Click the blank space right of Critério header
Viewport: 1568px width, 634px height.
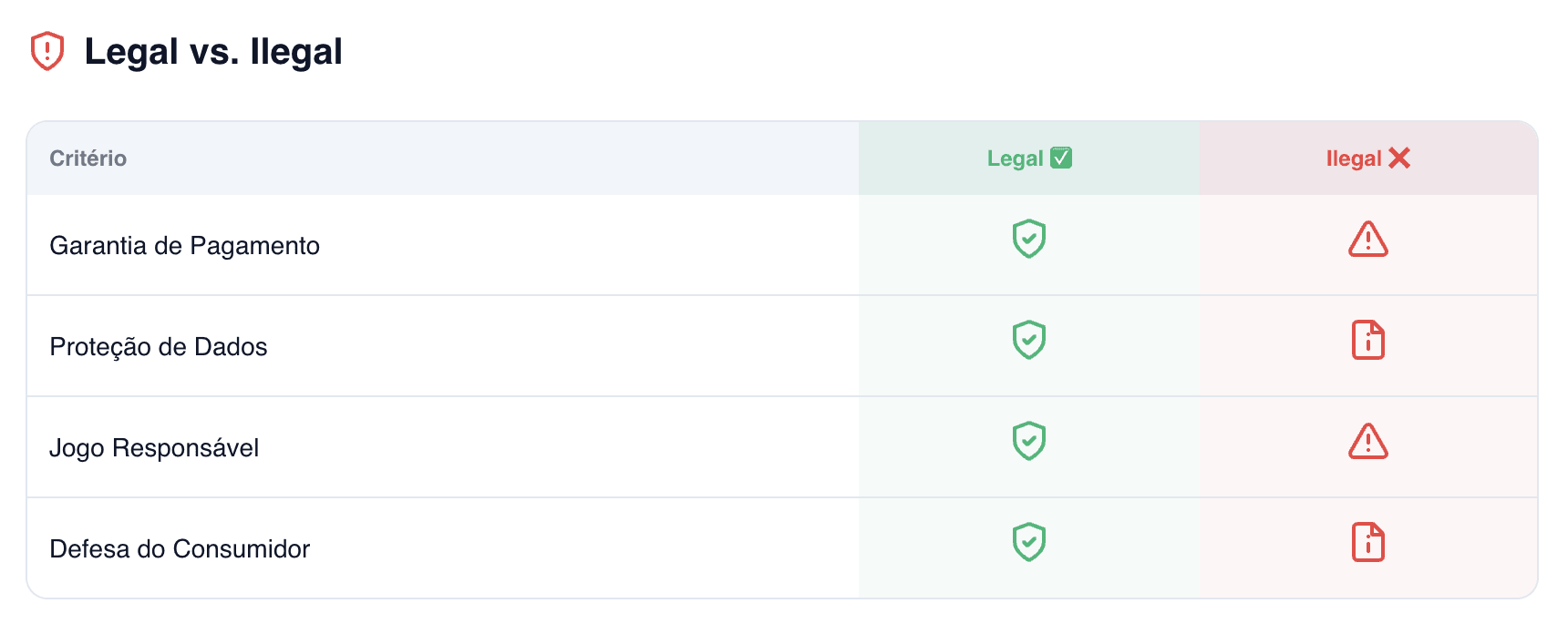click(x=492, y=158)
